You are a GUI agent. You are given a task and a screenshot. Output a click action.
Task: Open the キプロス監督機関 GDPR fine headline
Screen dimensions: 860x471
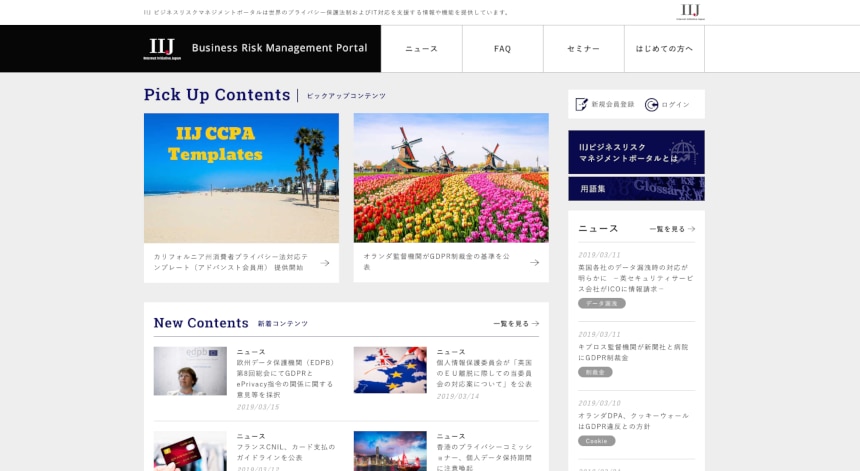(x=633, y=351)
